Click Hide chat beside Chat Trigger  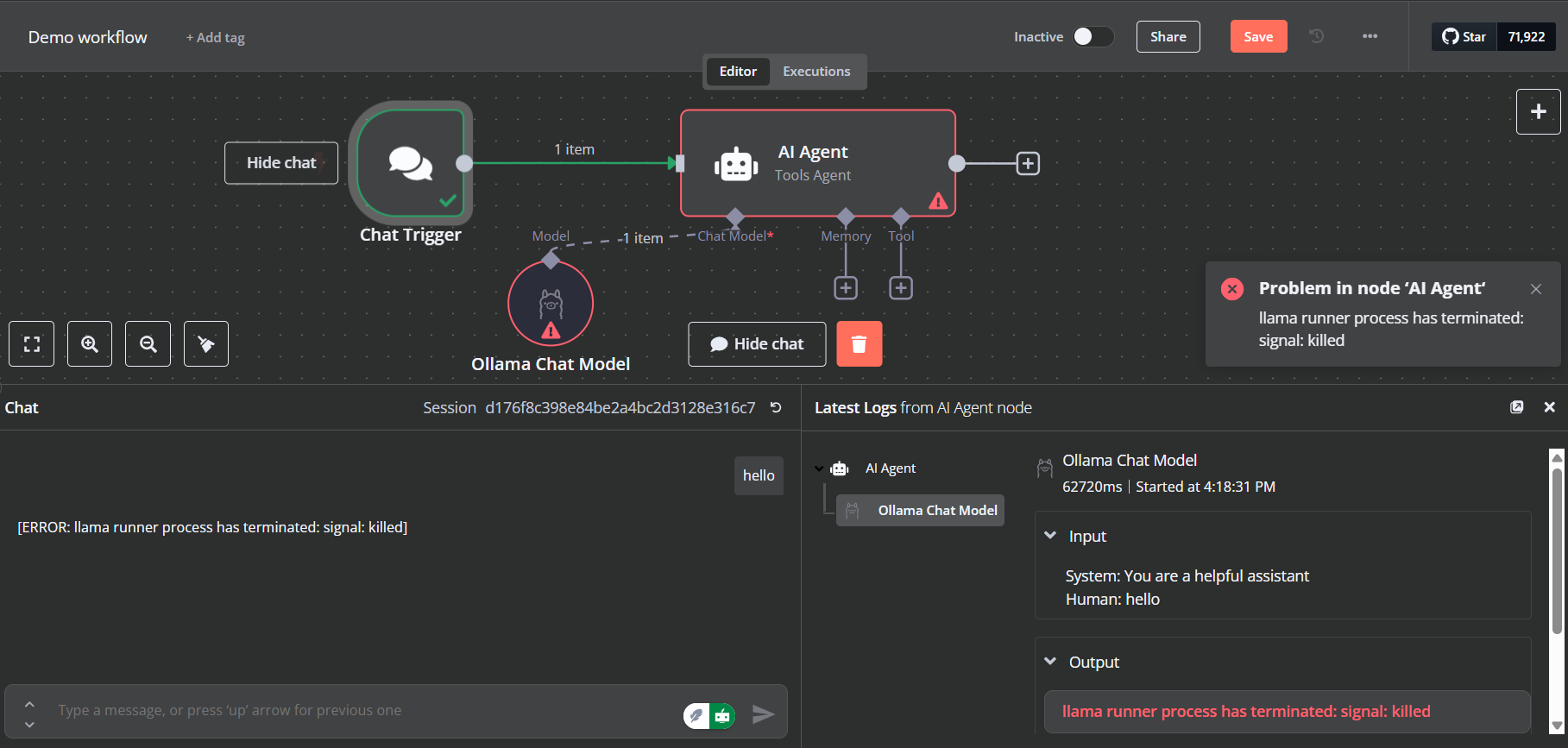pos(281,163)
